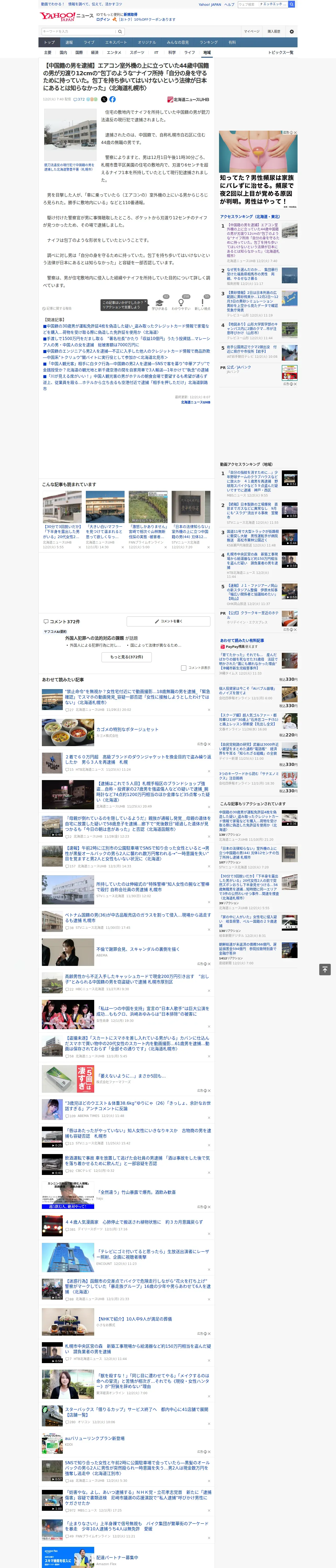Image resolution: width=336 pixels, height=1568 pixels.
Task: Open ranking article 地図あり 山形大学医学部のキャンパス内
Action: coord(253,329)
